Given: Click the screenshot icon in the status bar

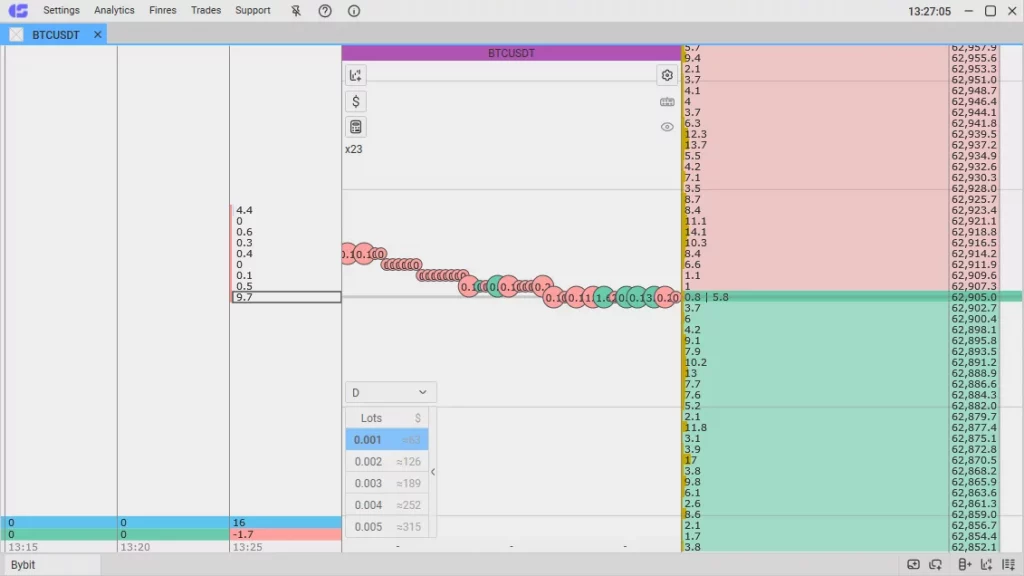Looking at the screenshot, I should [x=913, y=565].
